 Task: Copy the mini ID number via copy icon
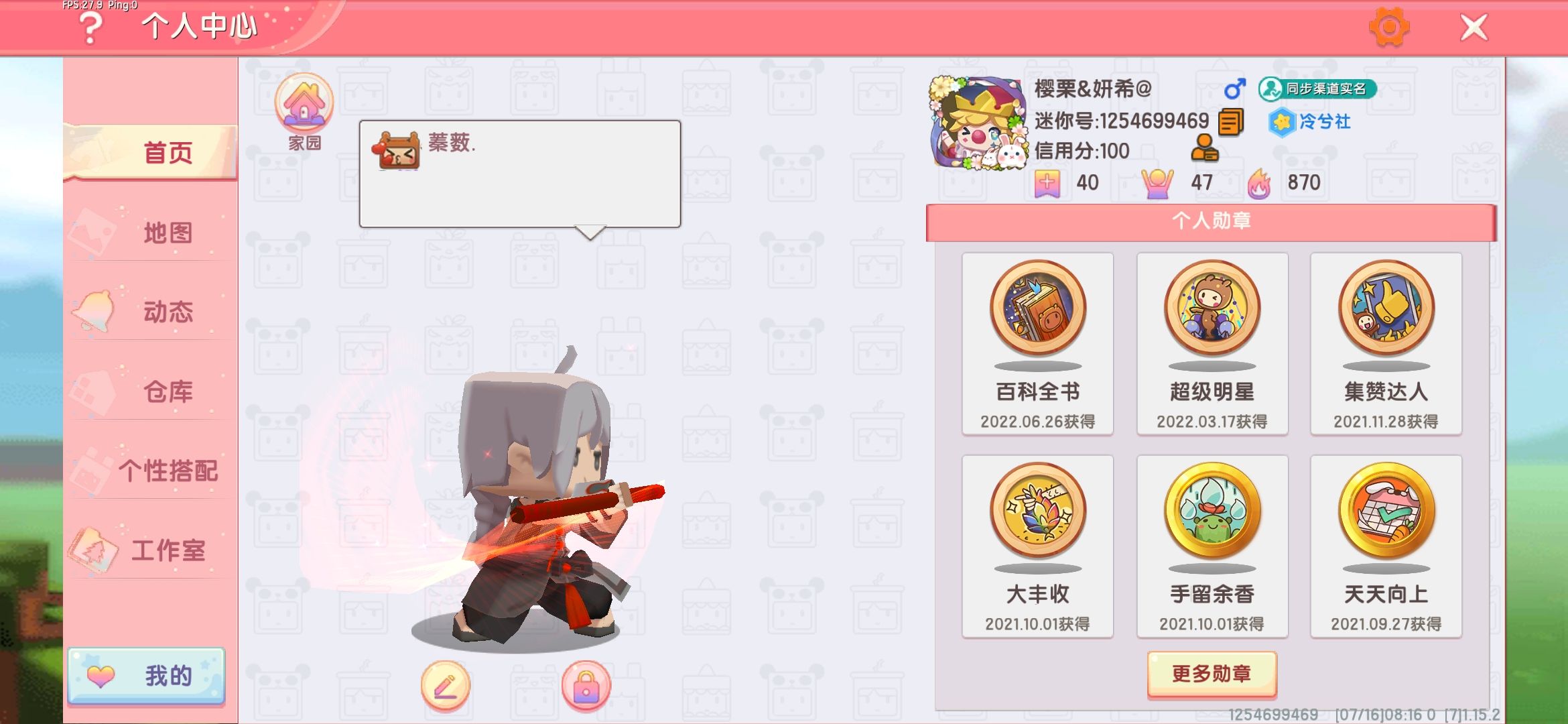point(1230,122)
